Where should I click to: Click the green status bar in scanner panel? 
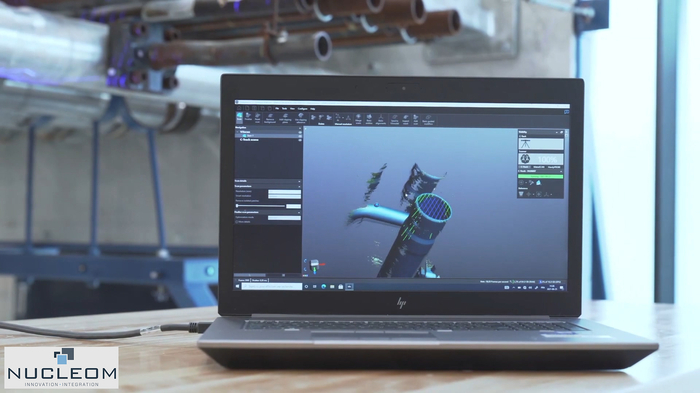(541, 176)
